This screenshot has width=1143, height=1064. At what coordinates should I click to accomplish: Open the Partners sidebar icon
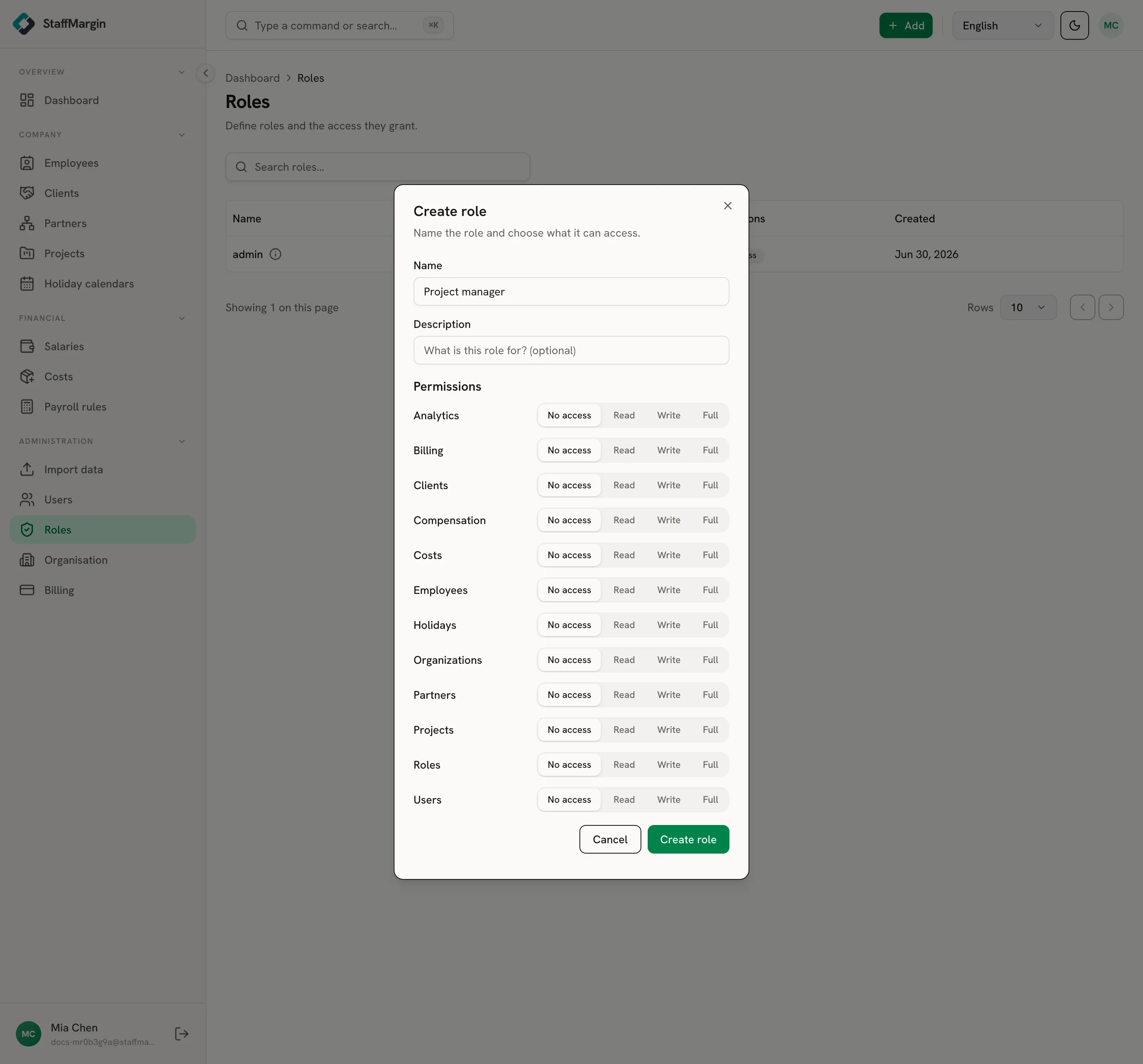click(x=27, y=223)
